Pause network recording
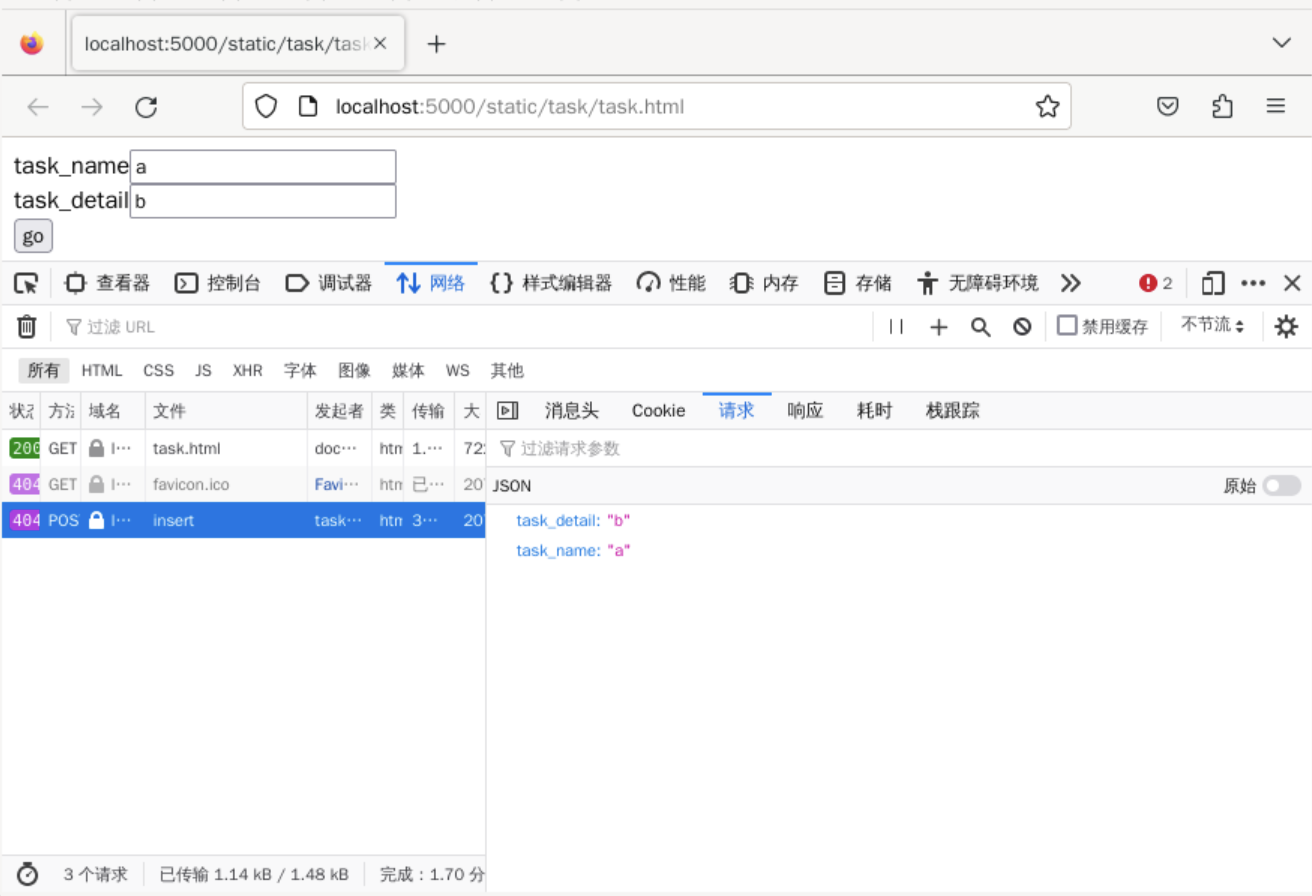Screen dimensions: 1312x896 point(896,327)
